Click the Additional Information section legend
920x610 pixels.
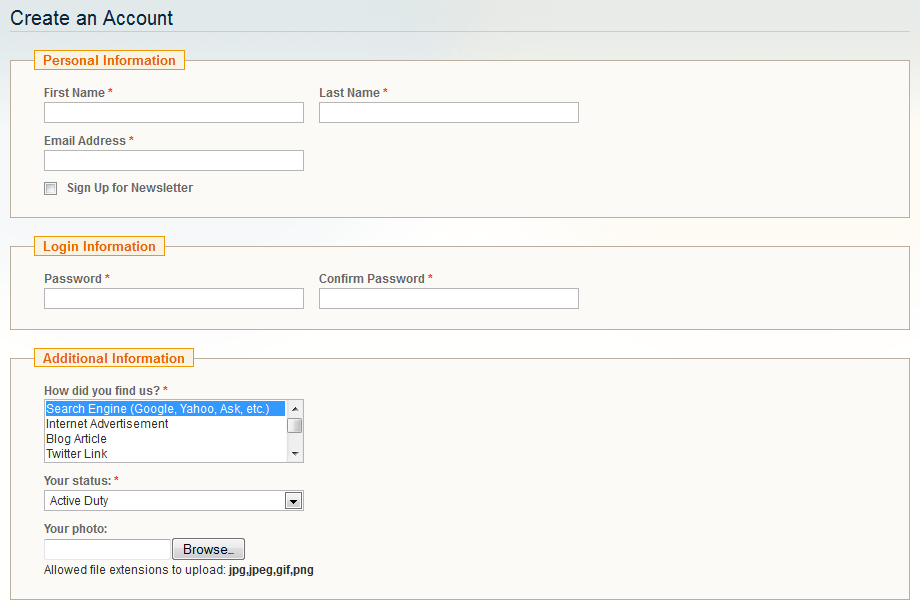114,358
